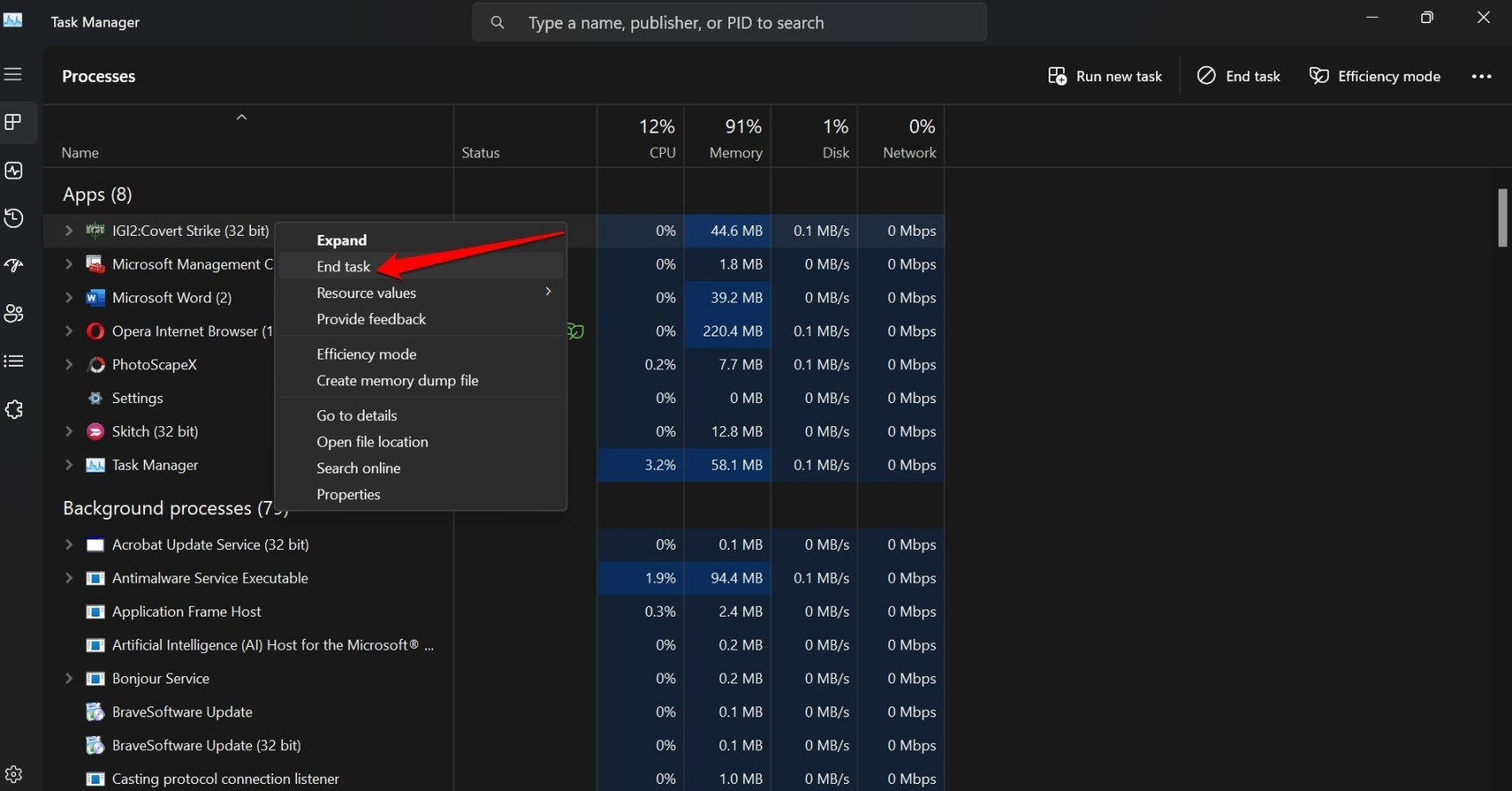Choose End task in the context menu

pos(344,266)
